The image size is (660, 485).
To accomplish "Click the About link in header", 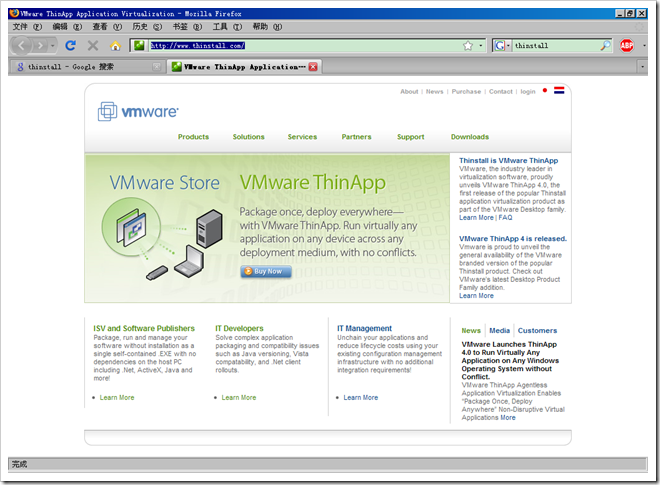I will (409, 91).
